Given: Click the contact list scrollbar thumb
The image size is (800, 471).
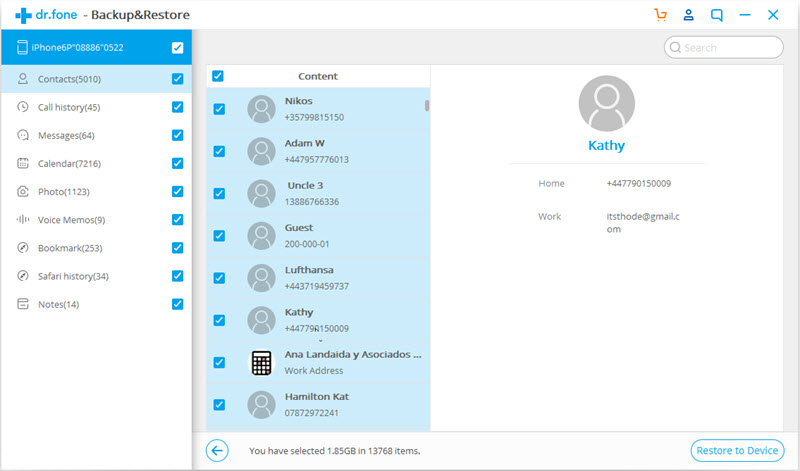Looking at the screenshot, I should (x=428, y=105).
